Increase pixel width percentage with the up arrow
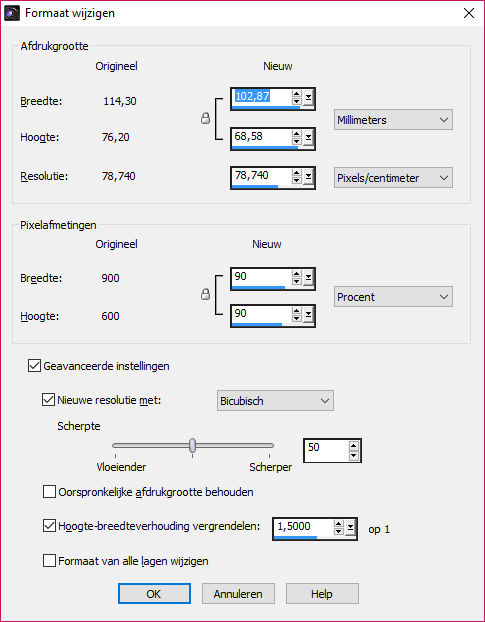The image size is (485, 622). click(296, 275)
